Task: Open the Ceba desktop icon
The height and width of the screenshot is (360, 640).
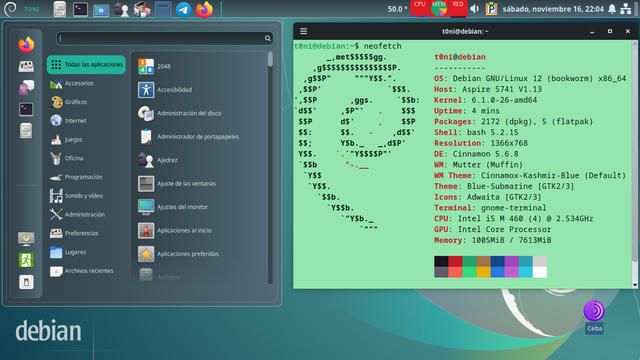Action: 594,317
